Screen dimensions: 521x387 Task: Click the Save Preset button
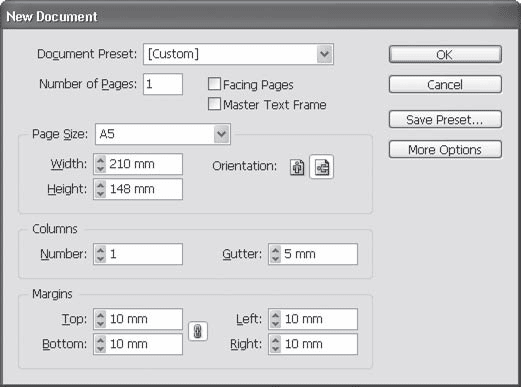coord(445,119)
